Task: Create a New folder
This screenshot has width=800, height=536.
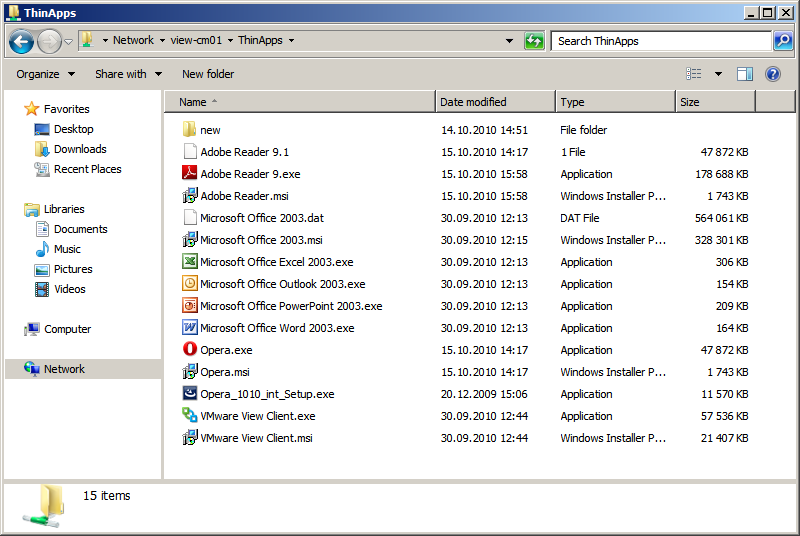Action: click(208, 74)
